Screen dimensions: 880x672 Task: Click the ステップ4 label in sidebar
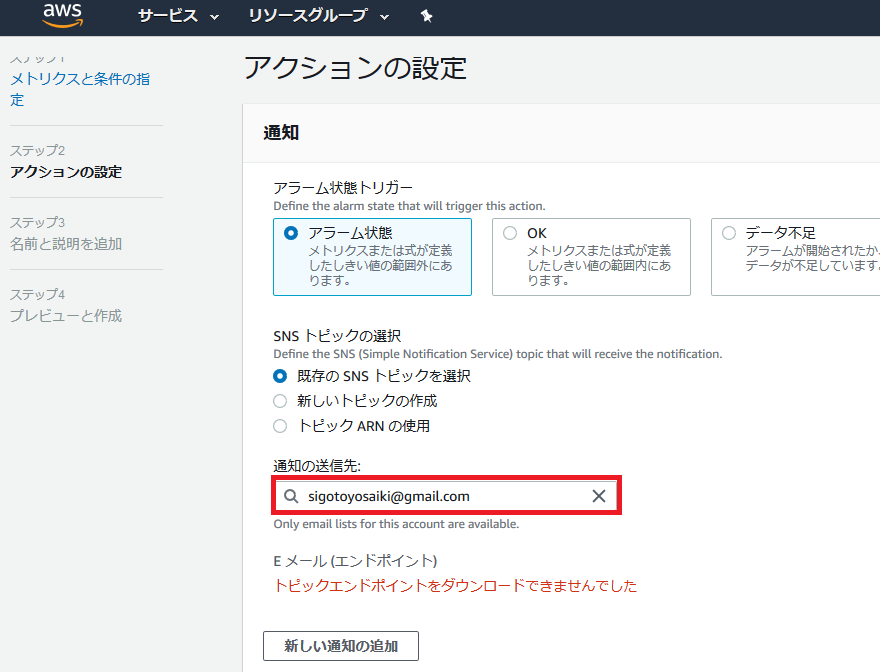[38, 294]
